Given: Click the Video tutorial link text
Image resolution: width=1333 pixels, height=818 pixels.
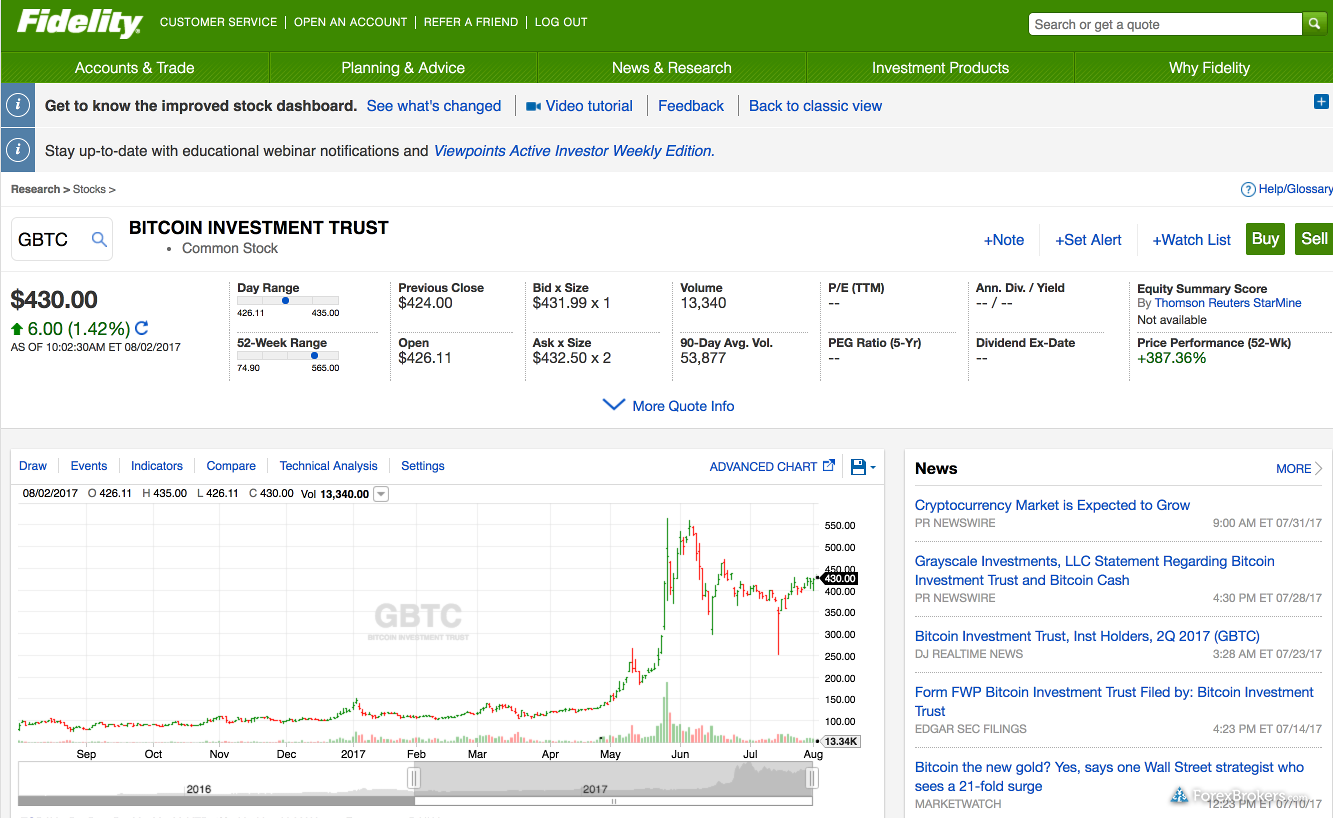Looking at the screenshot, I should coord(589,106).
